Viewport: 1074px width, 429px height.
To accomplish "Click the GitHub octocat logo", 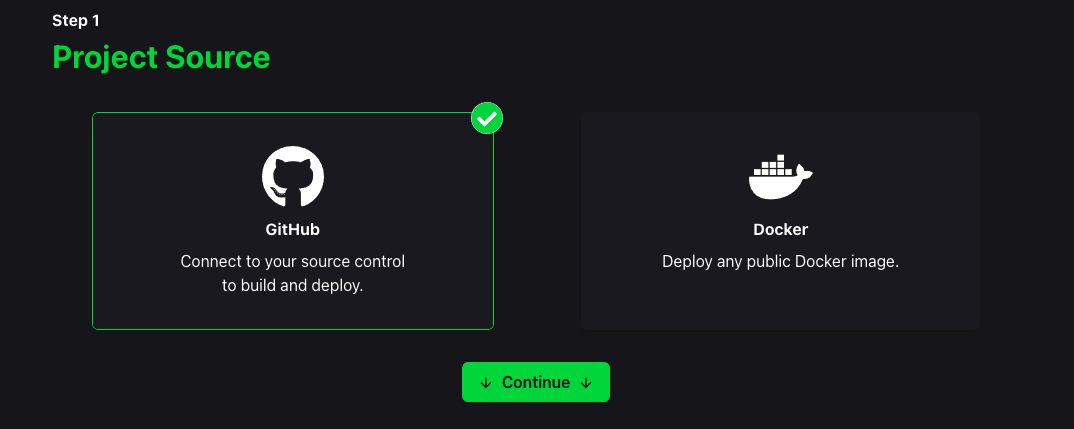I will [293, 177].
